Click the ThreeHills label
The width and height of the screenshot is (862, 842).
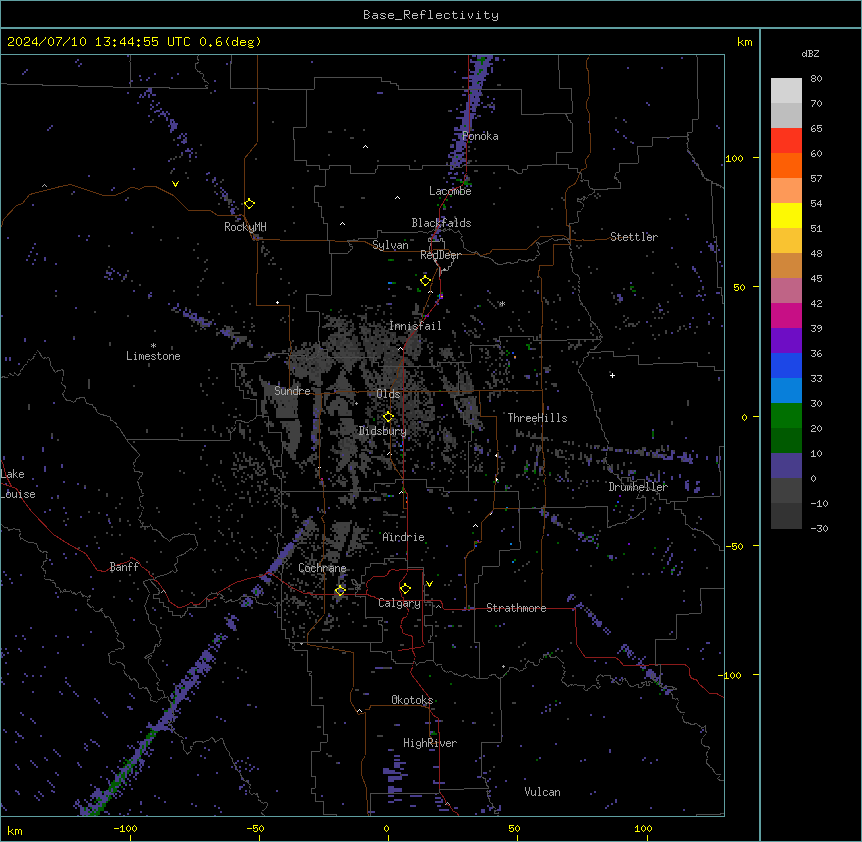pos(537,418)
